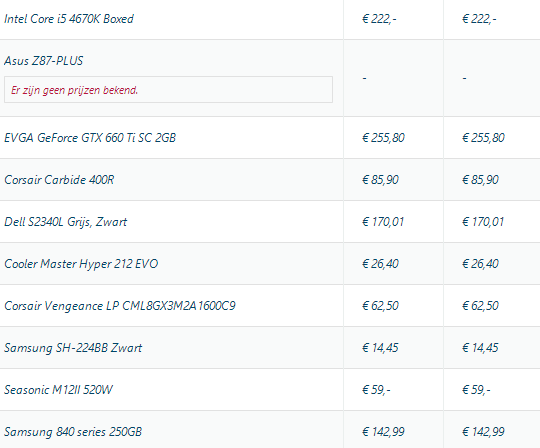Open Samsung 840 series 250GB product
Viewport: 540px width, 448px height.
(x=73, y=432)
